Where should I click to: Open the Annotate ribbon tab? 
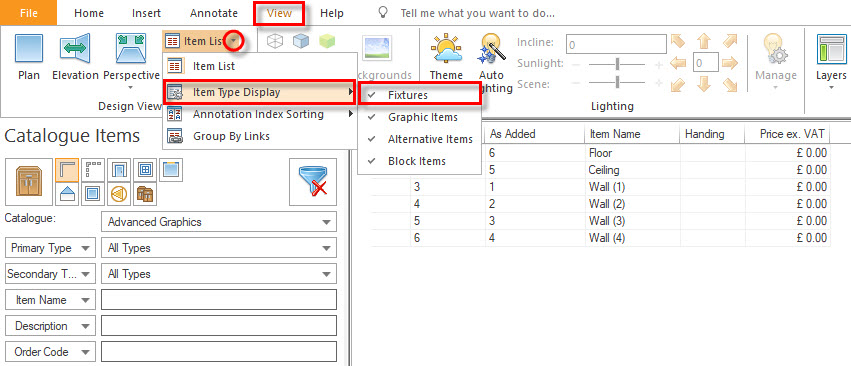tap(214, 13)
